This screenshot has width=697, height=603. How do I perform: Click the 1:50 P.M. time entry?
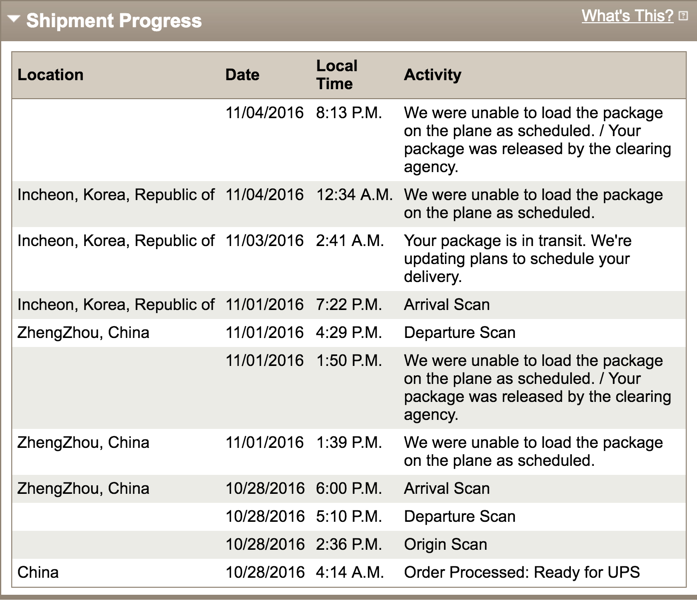[349, 360]
